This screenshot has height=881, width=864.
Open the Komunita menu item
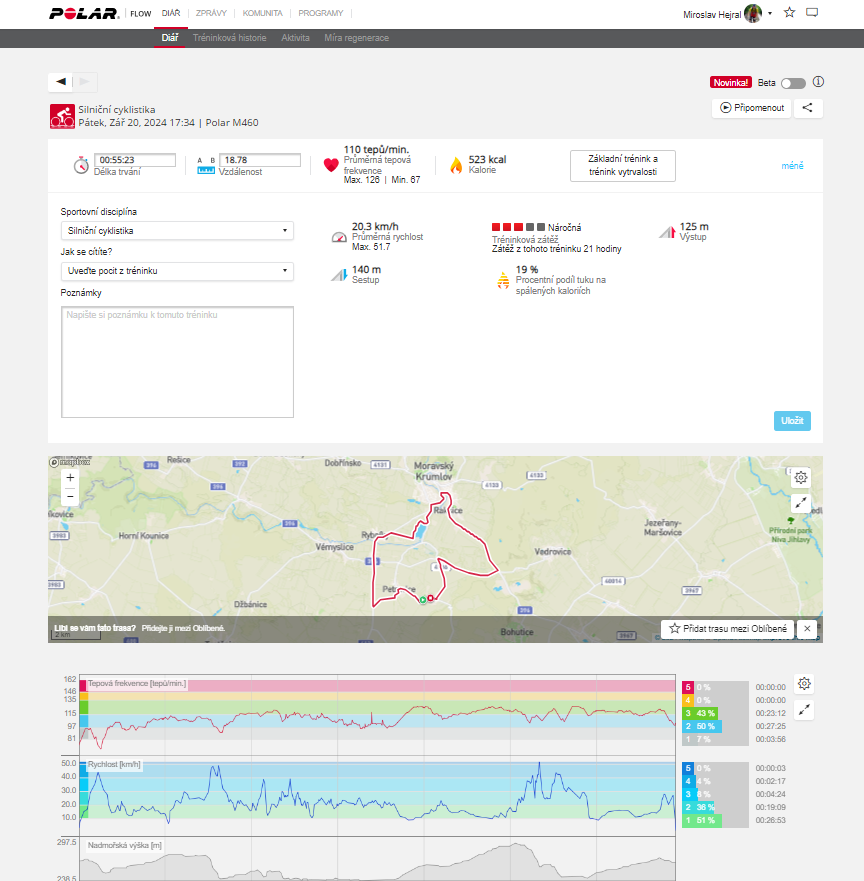[x=262, y=13]
